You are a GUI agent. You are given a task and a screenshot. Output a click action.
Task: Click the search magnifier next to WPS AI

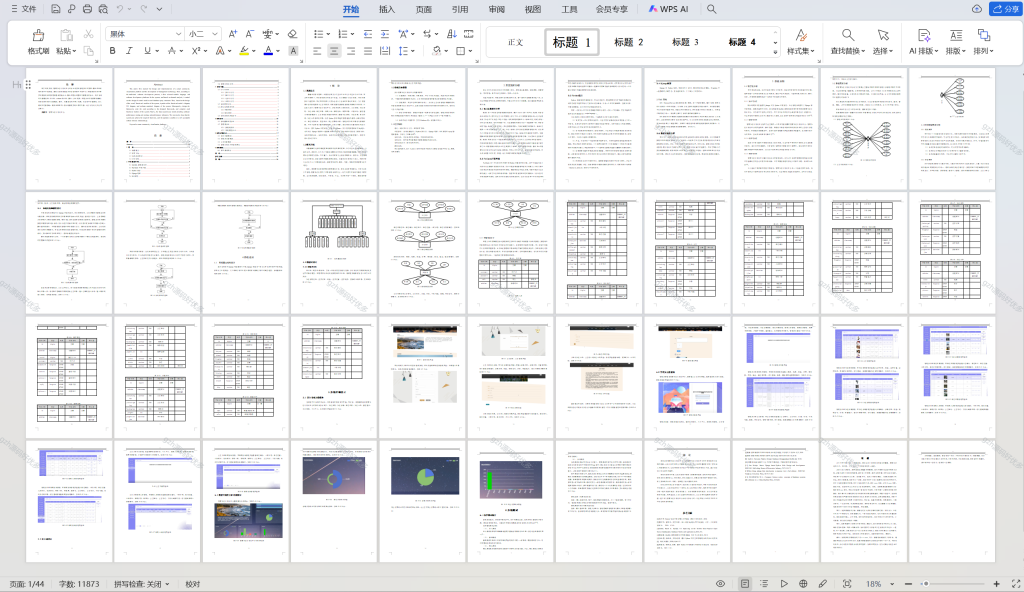point(711,9)
